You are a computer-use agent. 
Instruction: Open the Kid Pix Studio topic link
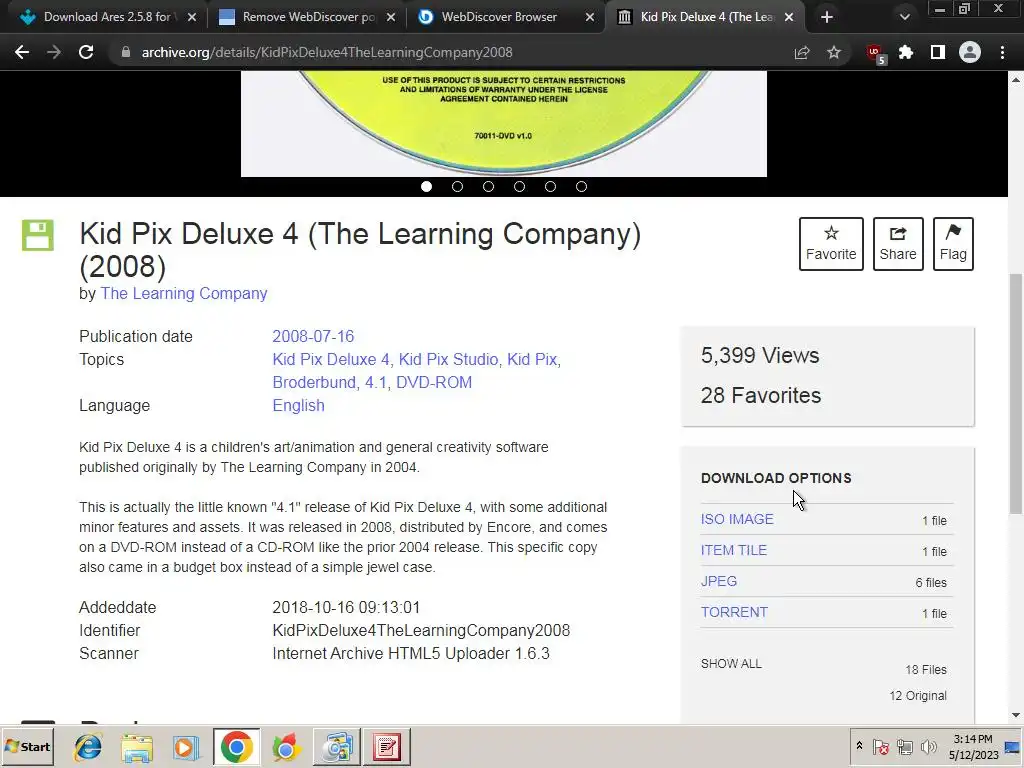pos(448,359)
